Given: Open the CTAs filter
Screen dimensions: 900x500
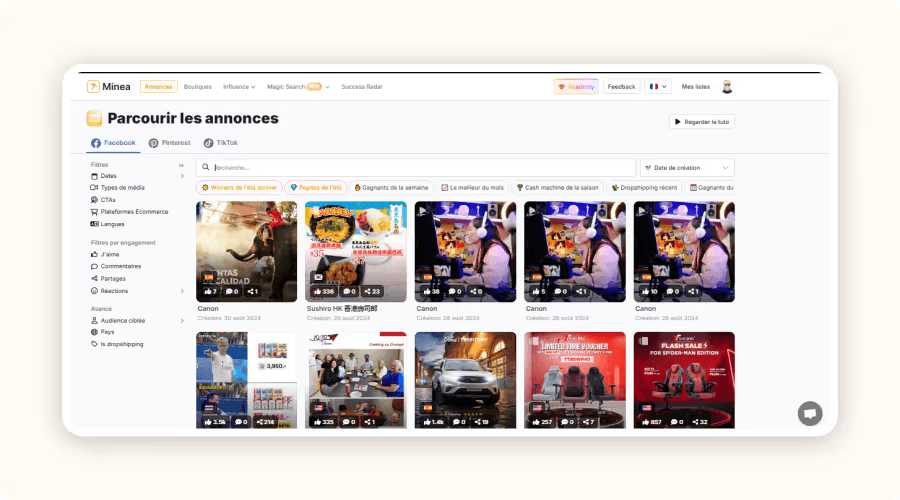Looking at the screenshot, I should 103,200.
